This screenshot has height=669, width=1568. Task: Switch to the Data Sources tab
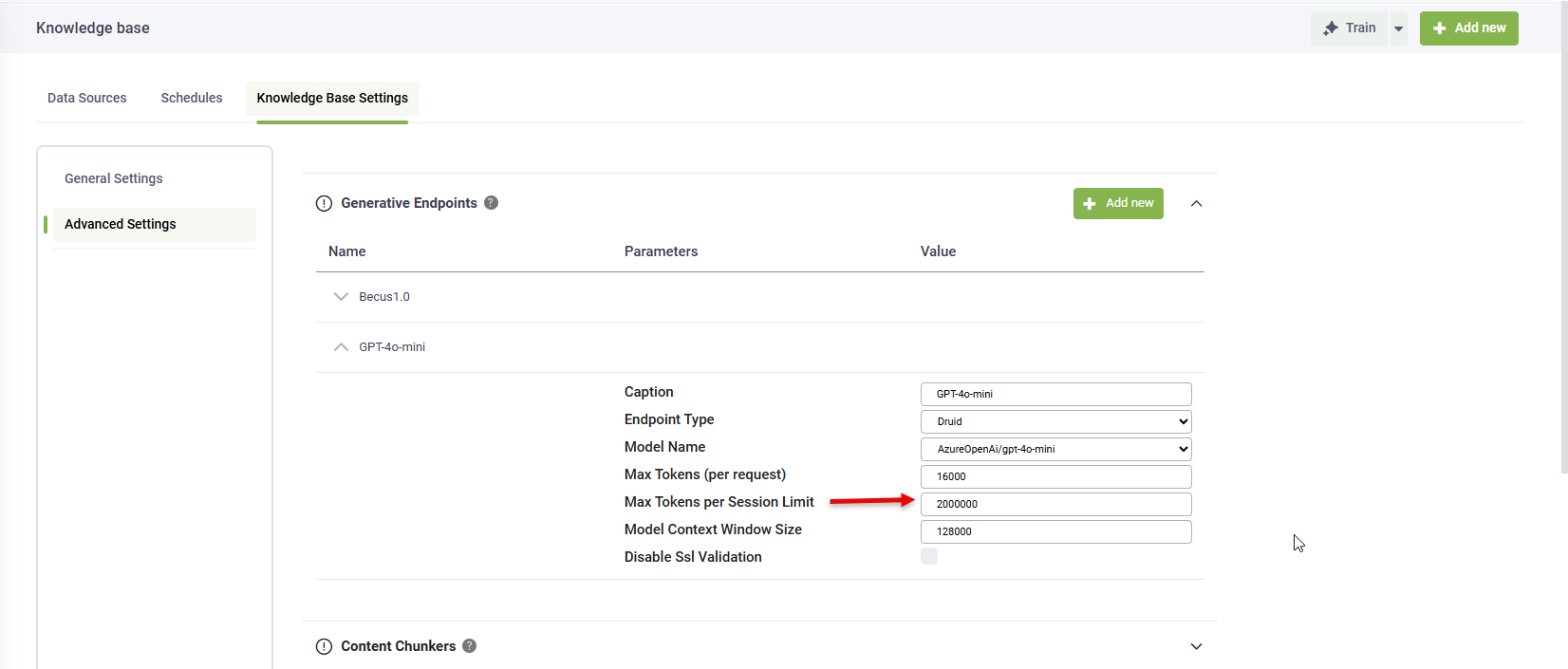pyautogui.click(x=86, y=98)
